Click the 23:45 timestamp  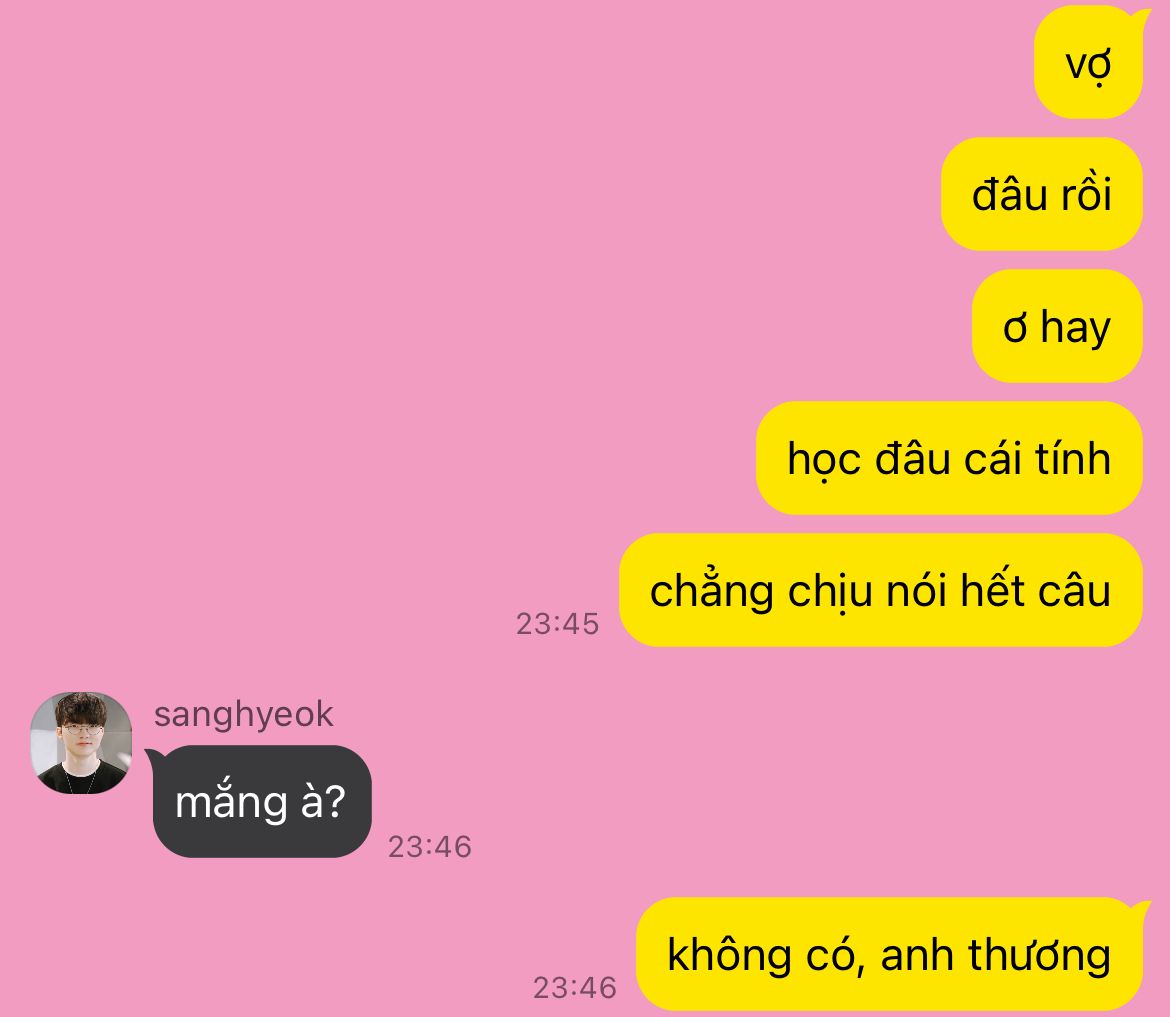(557, 624)
